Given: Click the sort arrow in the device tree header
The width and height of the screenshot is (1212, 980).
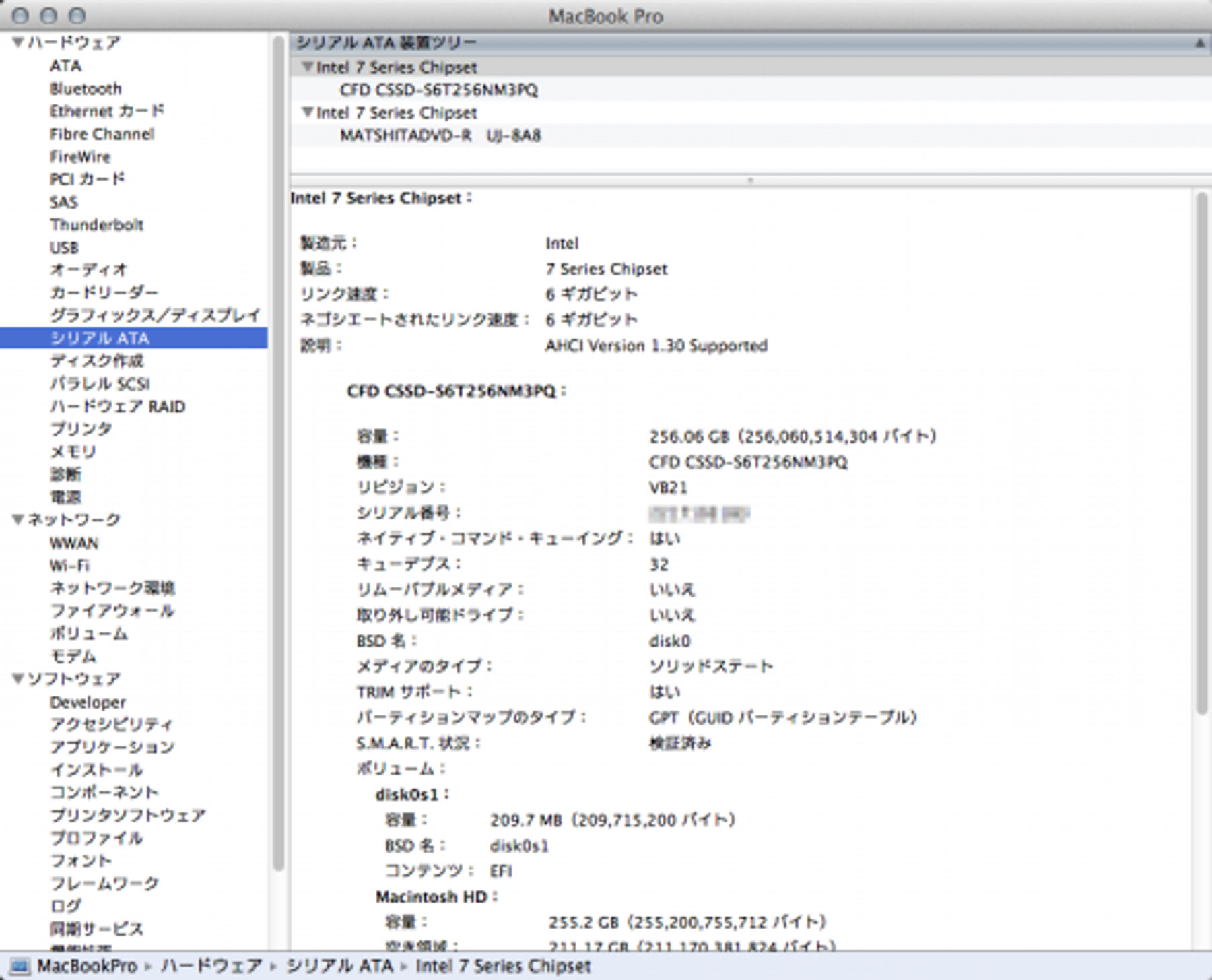Looking at the screenshot, I should pos(1199,43).
